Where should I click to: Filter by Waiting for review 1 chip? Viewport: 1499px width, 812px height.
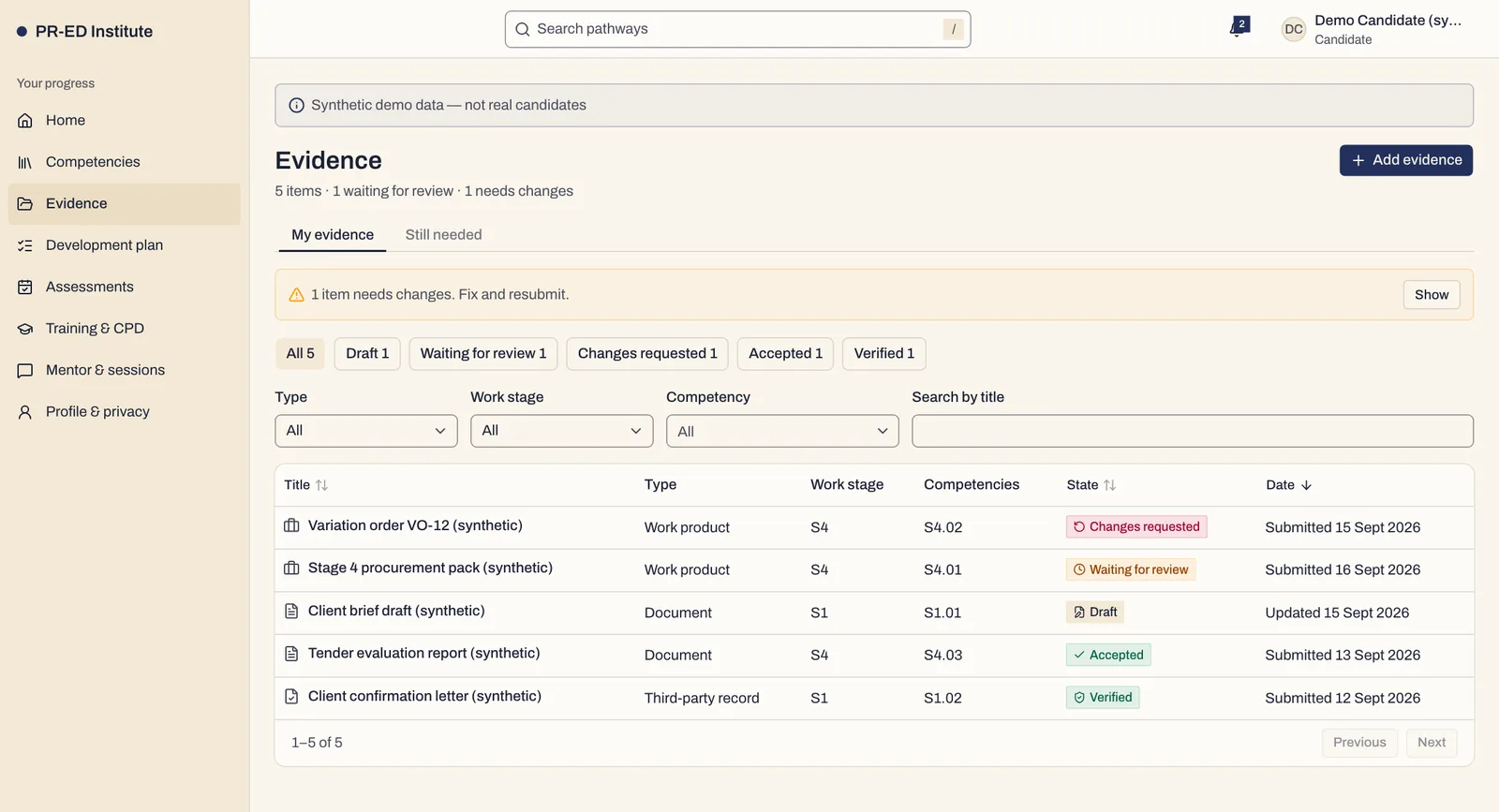click(x=483, y=354)
